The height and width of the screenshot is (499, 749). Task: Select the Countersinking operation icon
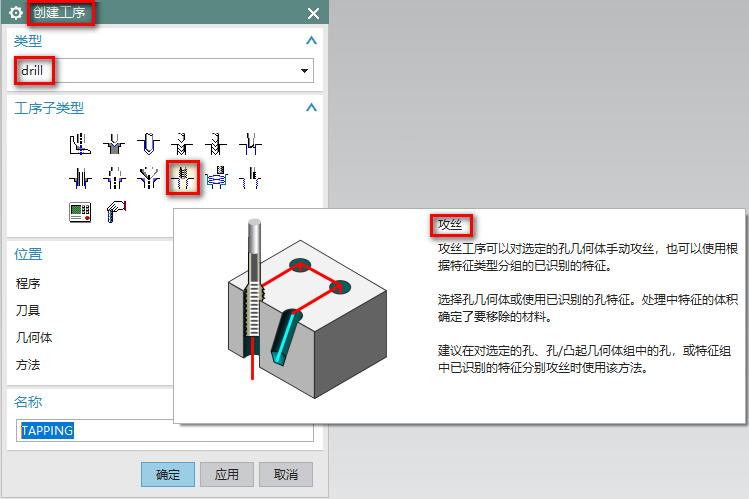[x=148, y=178]
